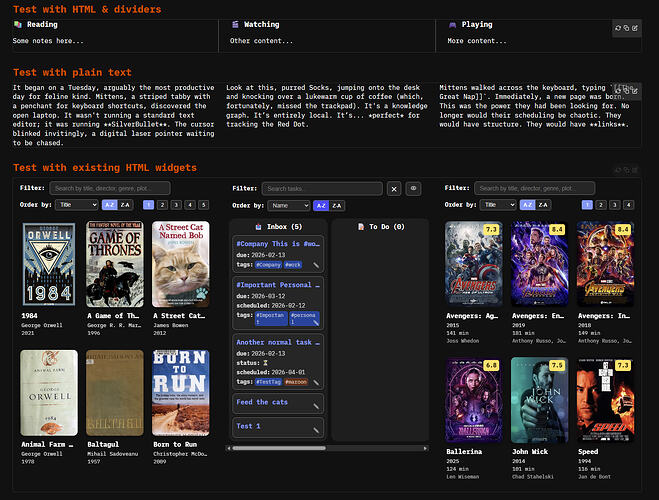Expand the movies Order by Title dropdown
Image resolution: width=659 pixels, height=500 pixels.
(498, 204)
